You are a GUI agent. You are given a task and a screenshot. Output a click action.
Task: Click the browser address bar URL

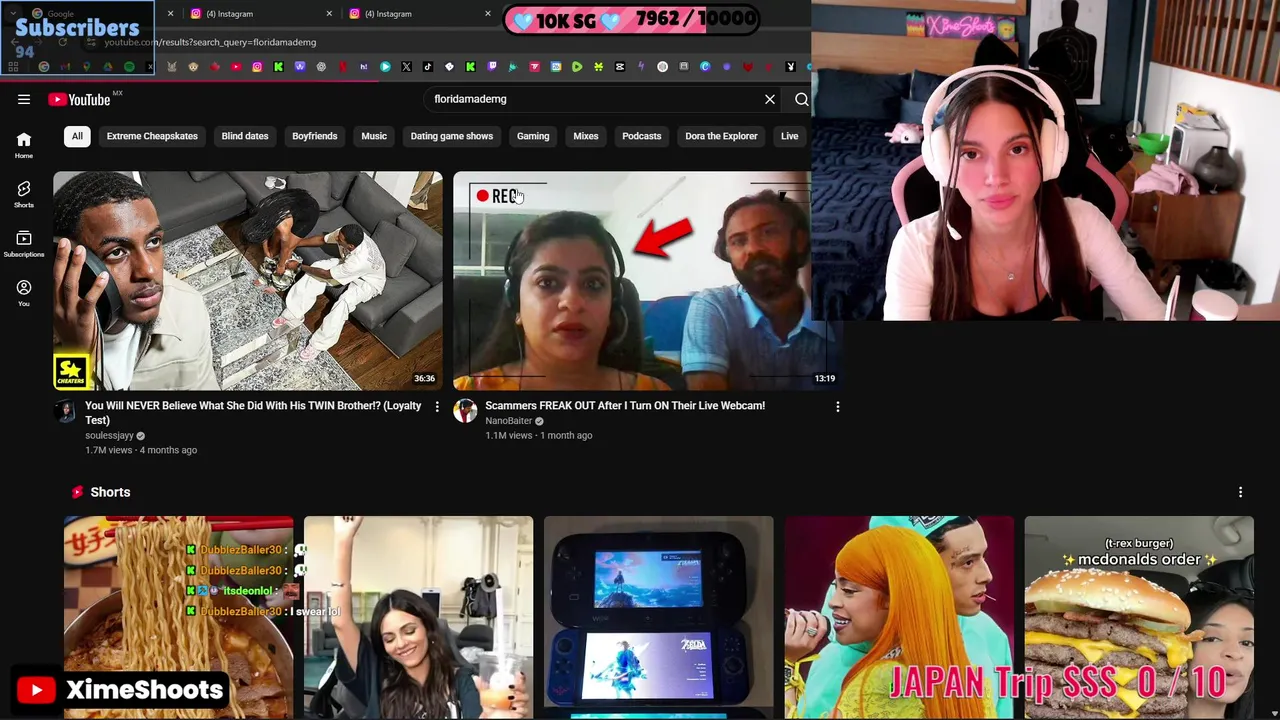pos(210,42)
